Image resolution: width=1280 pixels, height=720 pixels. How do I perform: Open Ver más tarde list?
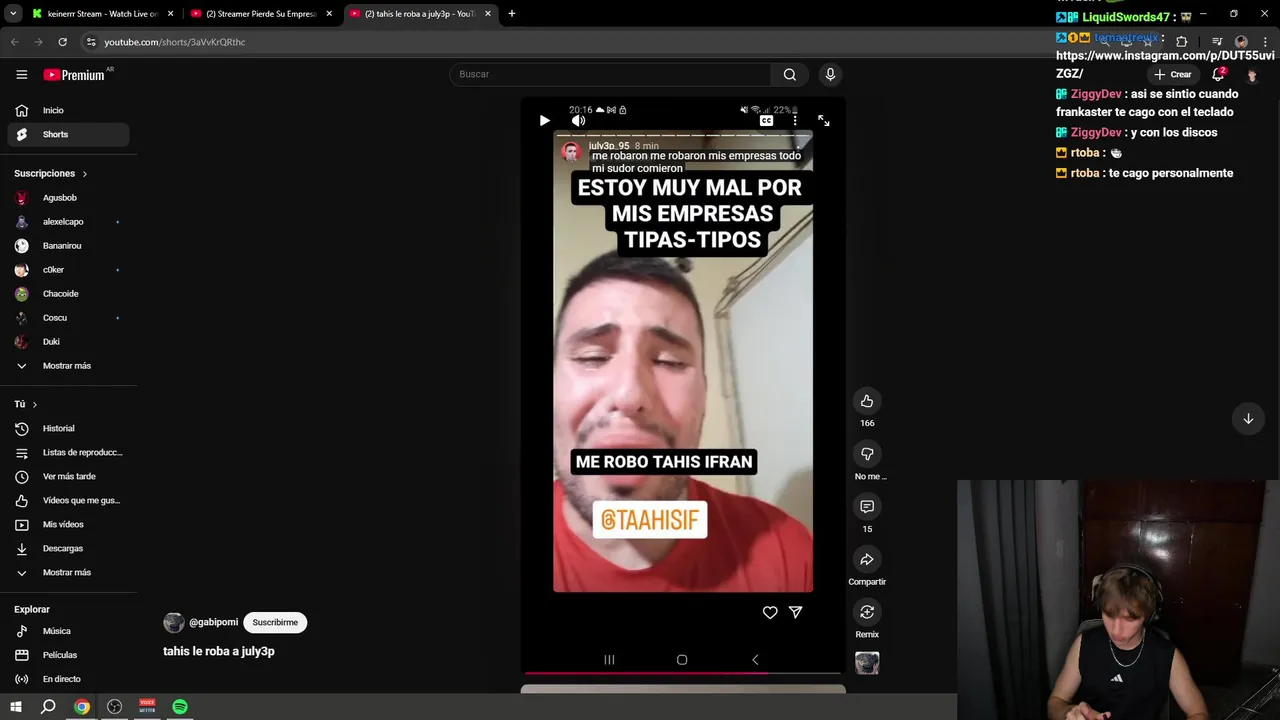pos(68,476)
